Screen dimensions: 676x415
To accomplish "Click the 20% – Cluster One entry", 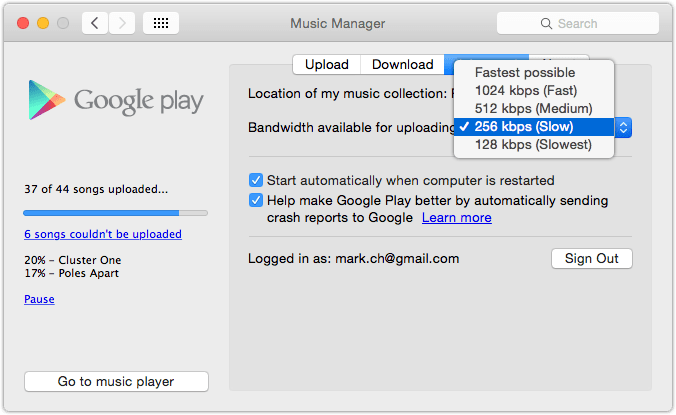I will (x=72, y=260).
